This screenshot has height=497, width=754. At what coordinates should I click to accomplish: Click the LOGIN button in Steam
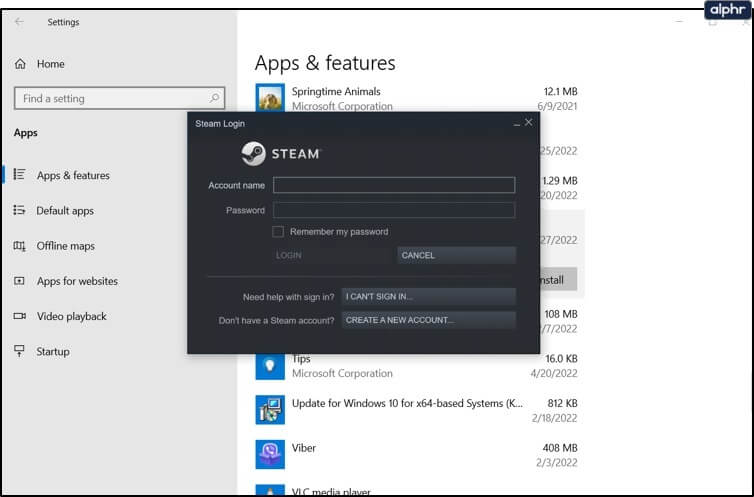coord(332,255)
